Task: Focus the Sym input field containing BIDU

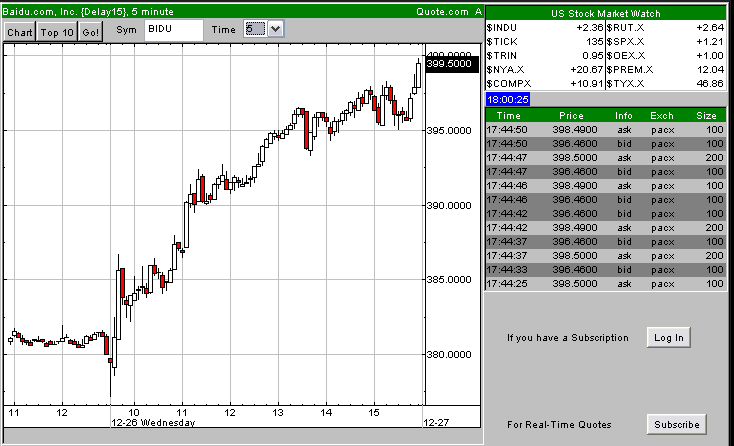Action: (x=174, y=30)
